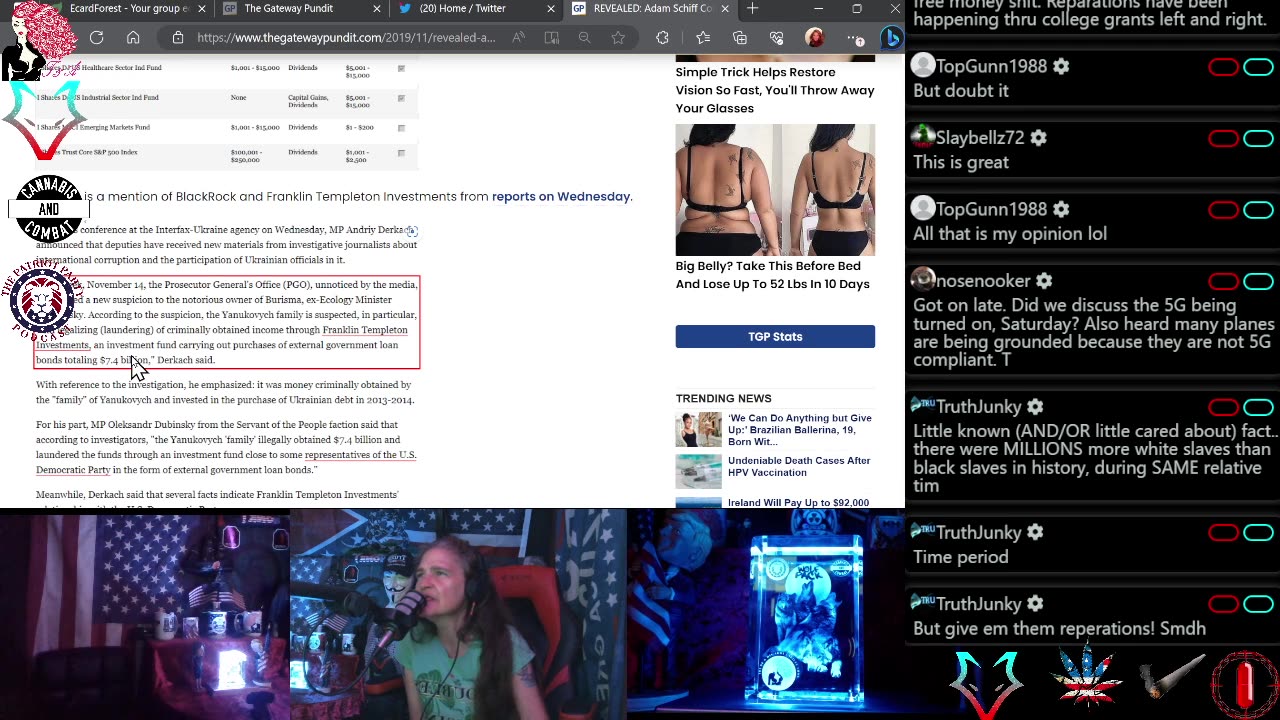Open 'Big Belly? Take This Before Bed' ad text
Viewport: 1280px width, 720px height.
tap(772, 275)
